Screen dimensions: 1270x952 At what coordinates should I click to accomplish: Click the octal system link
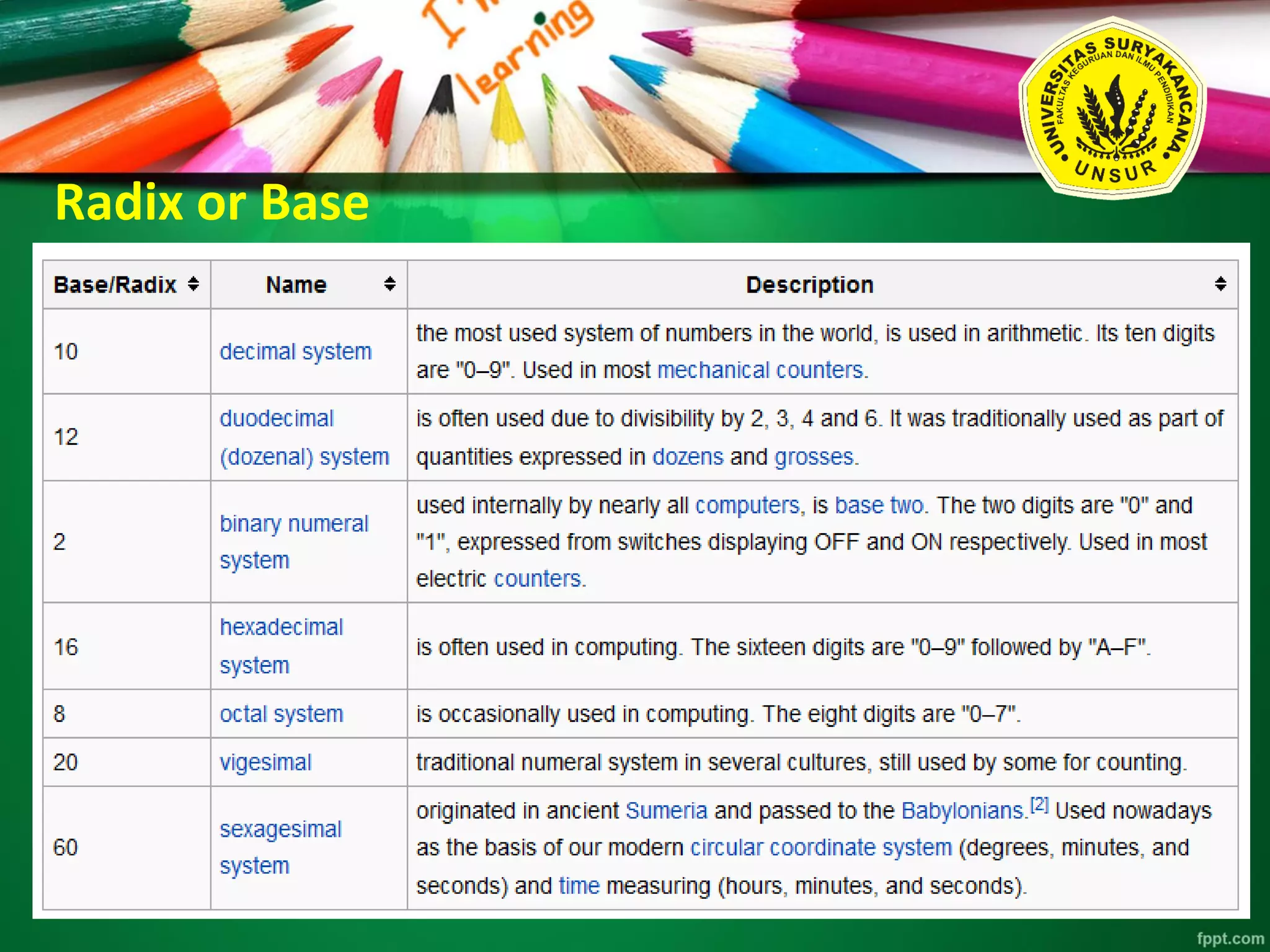point(282,714)
